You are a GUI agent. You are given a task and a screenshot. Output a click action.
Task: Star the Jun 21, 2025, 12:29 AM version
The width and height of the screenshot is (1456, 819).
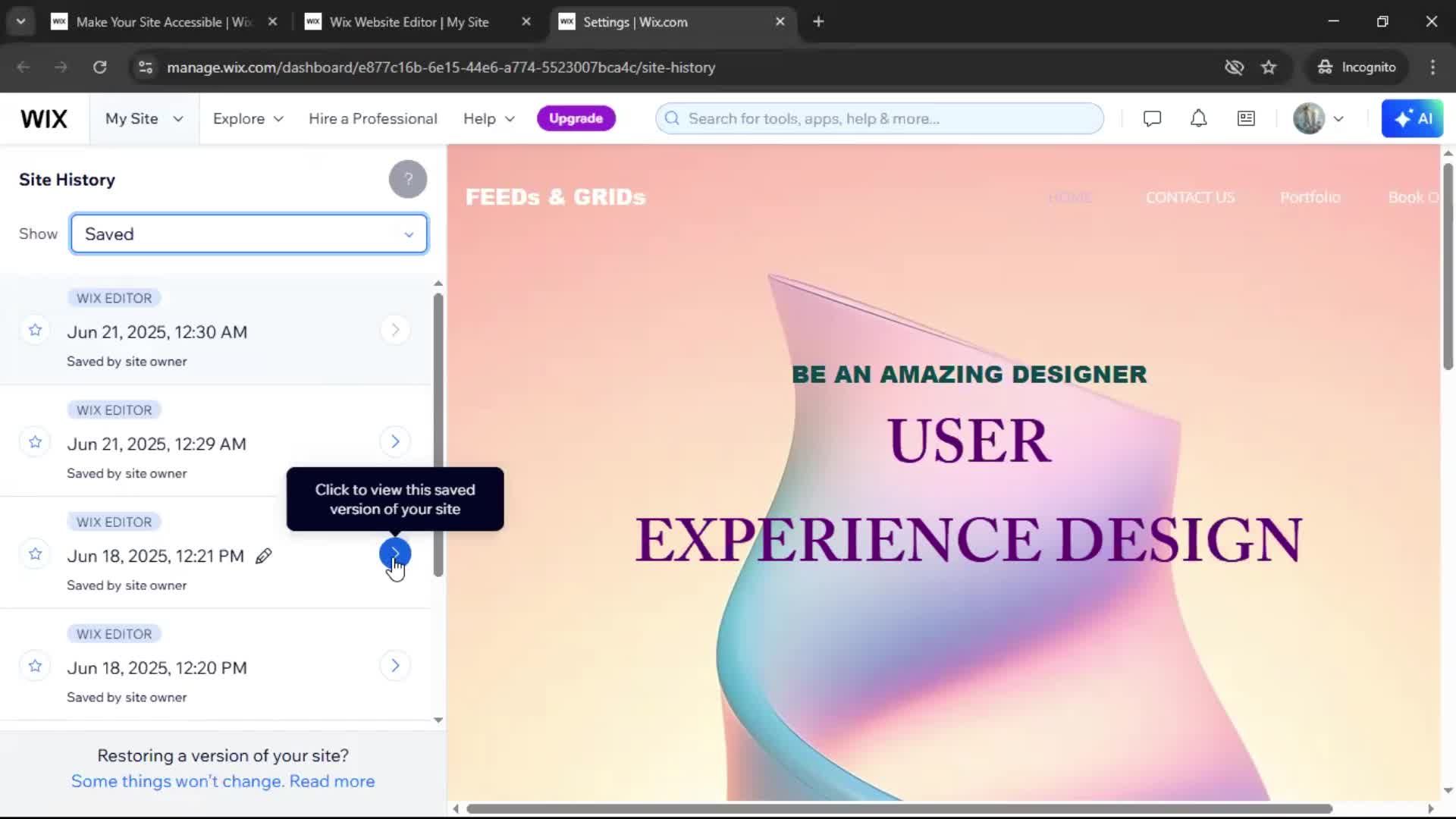35,442
